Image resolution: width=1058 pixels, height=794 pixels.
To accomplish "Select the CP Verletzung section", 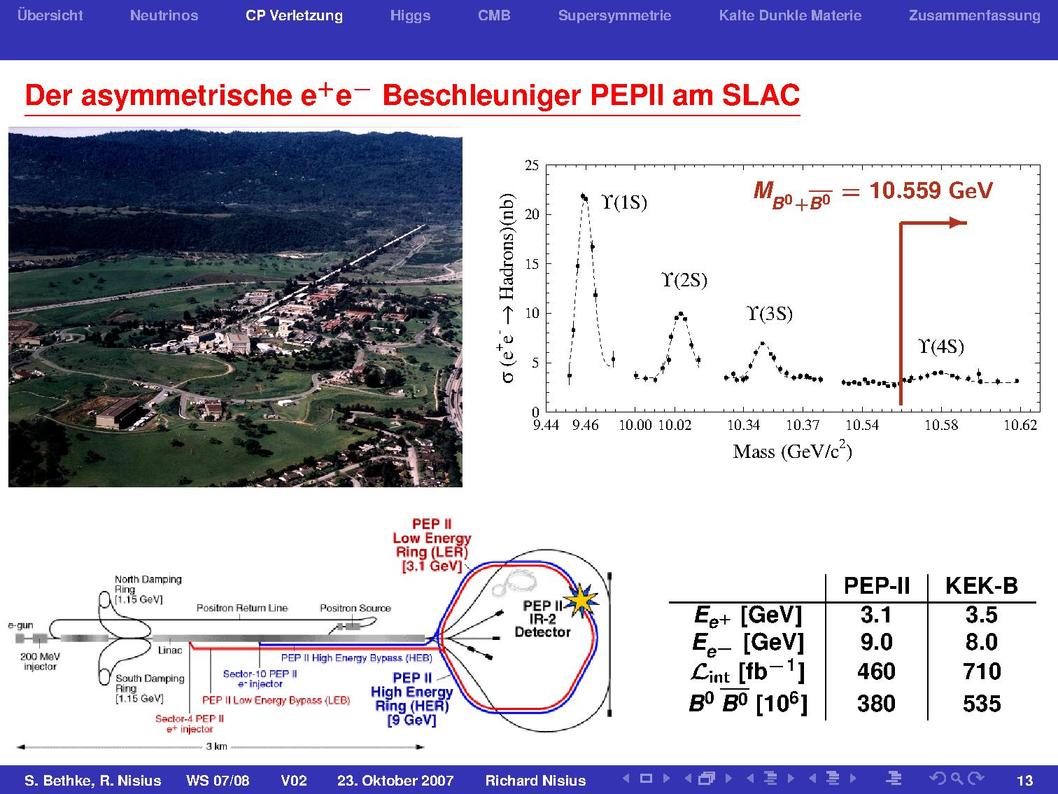I will point(294,15).
